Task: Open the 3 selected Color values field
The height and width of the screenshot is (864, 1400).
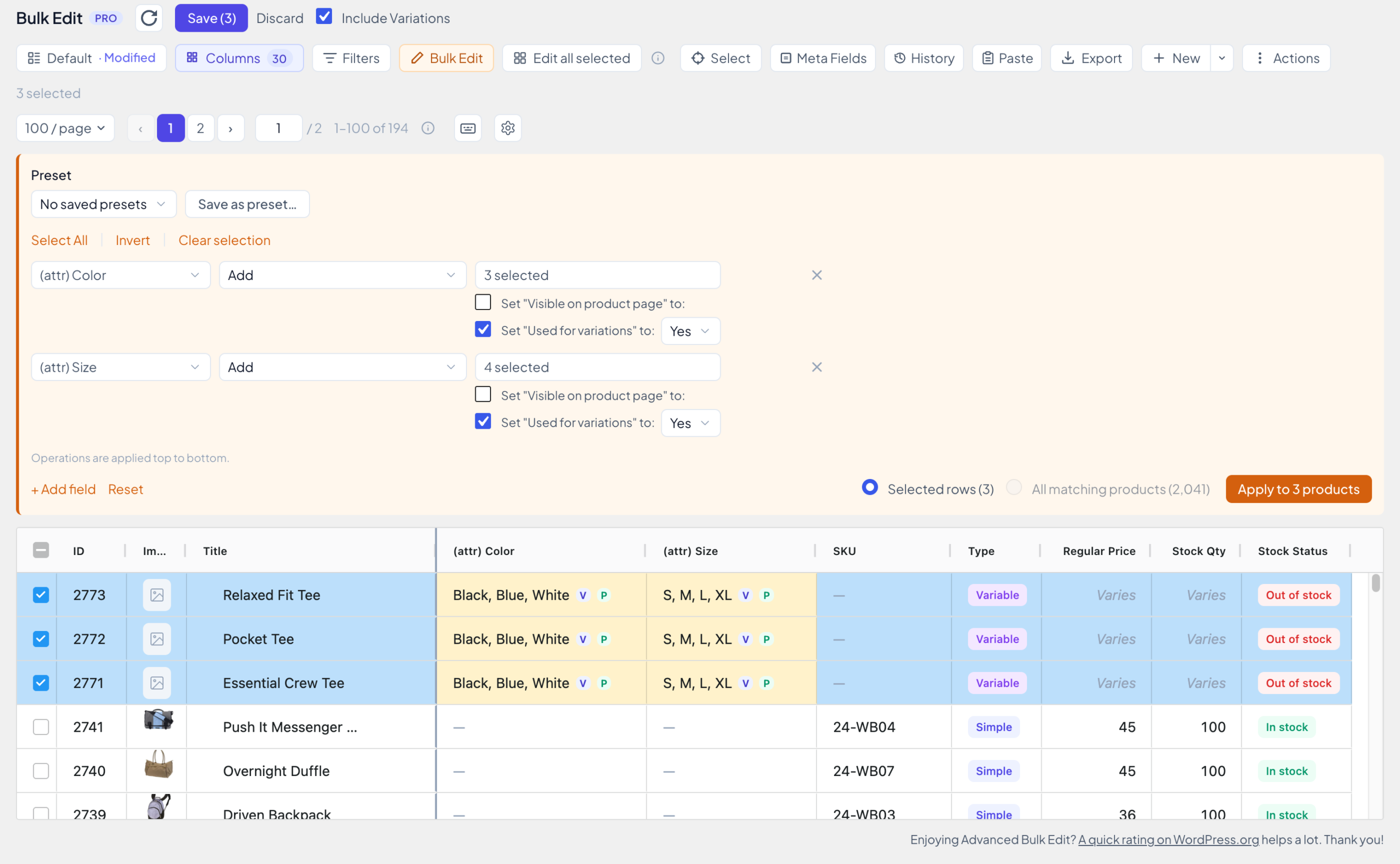Action: pyautogui.click(x=598, y=276)
